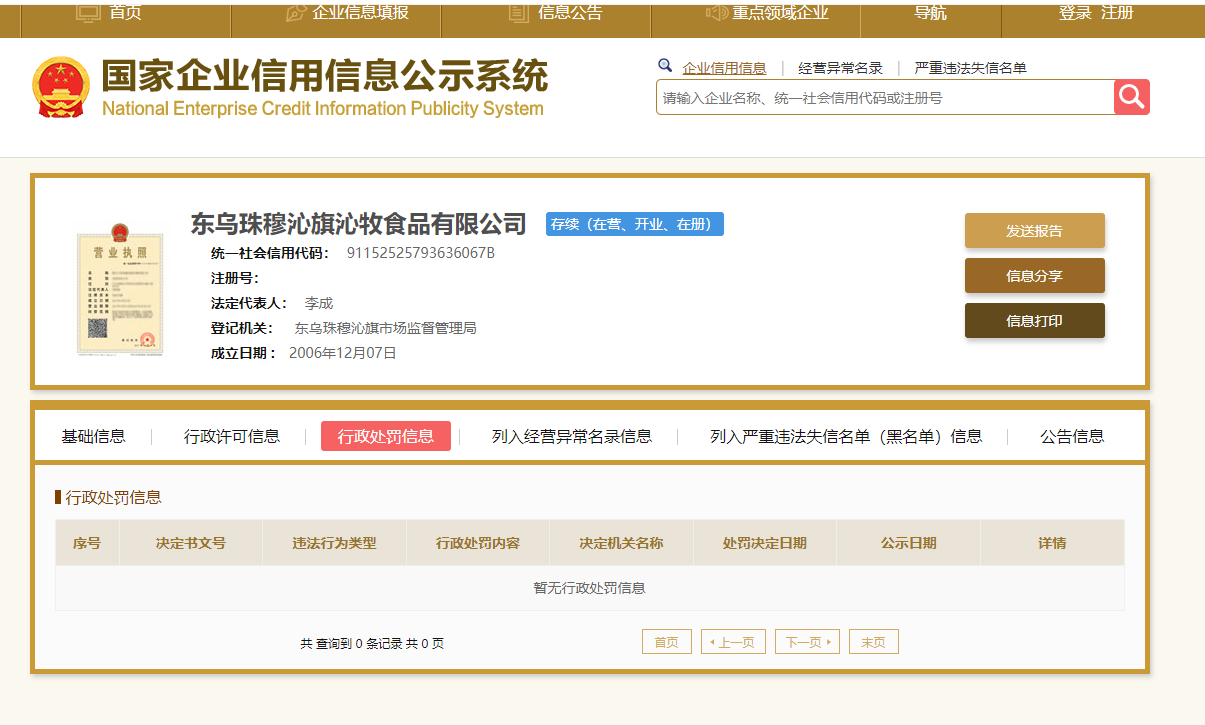This screenshot has width=1205, height=725.
Task: Click legal representative name 李成
Action: point(319,303)
